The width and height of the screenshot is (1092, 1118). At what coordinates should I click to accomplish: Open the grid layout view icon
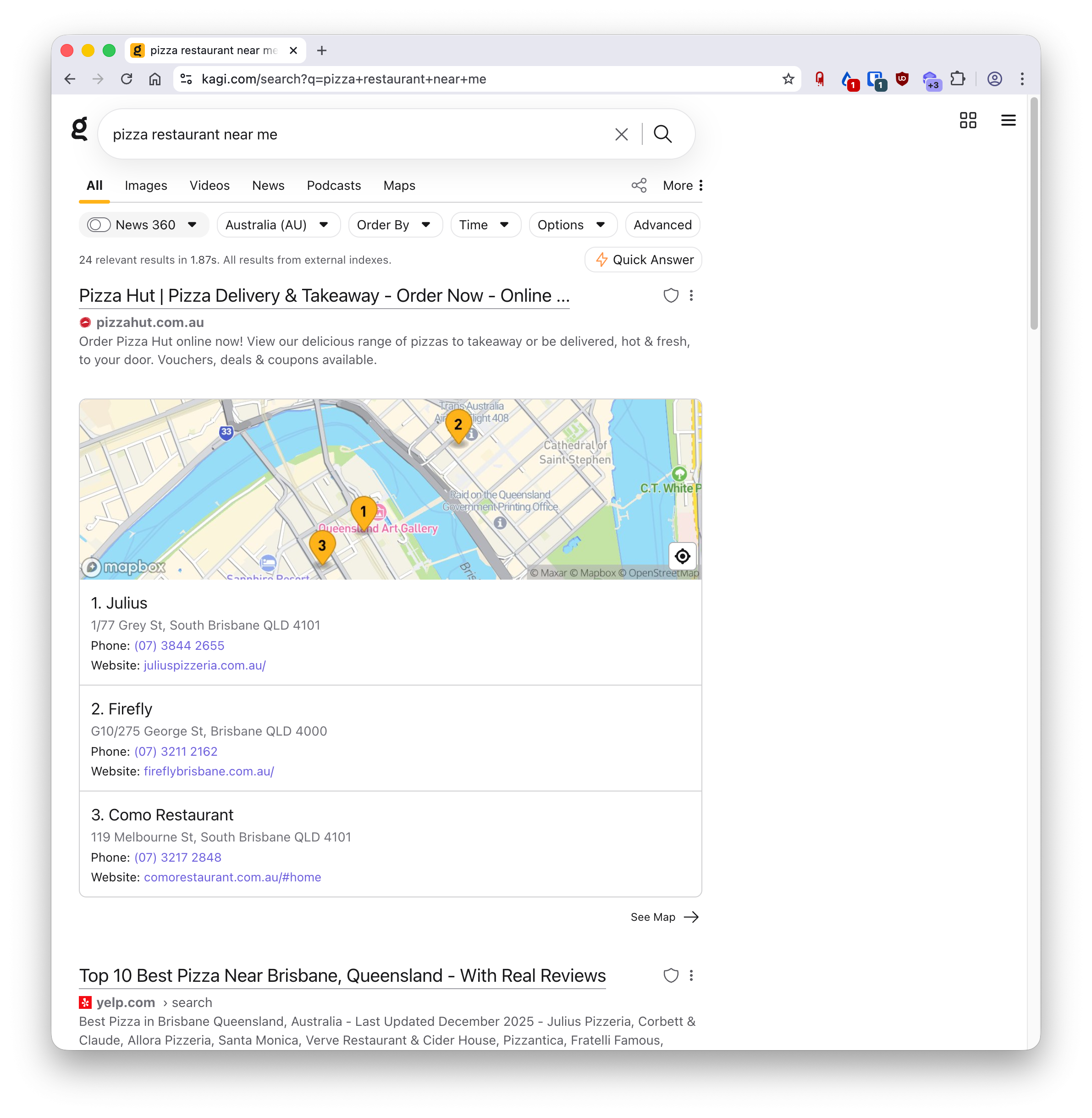pyautogui.click(x=968, y=121)
